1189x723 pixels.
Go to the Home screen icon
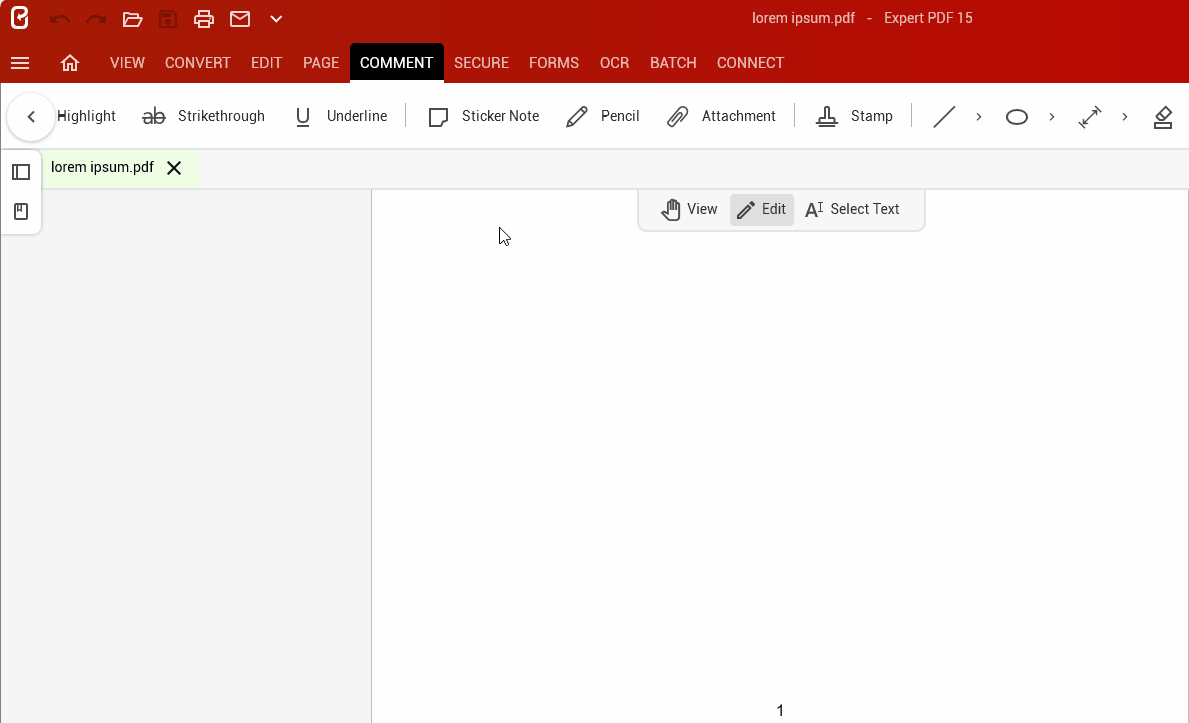point(70,63)
